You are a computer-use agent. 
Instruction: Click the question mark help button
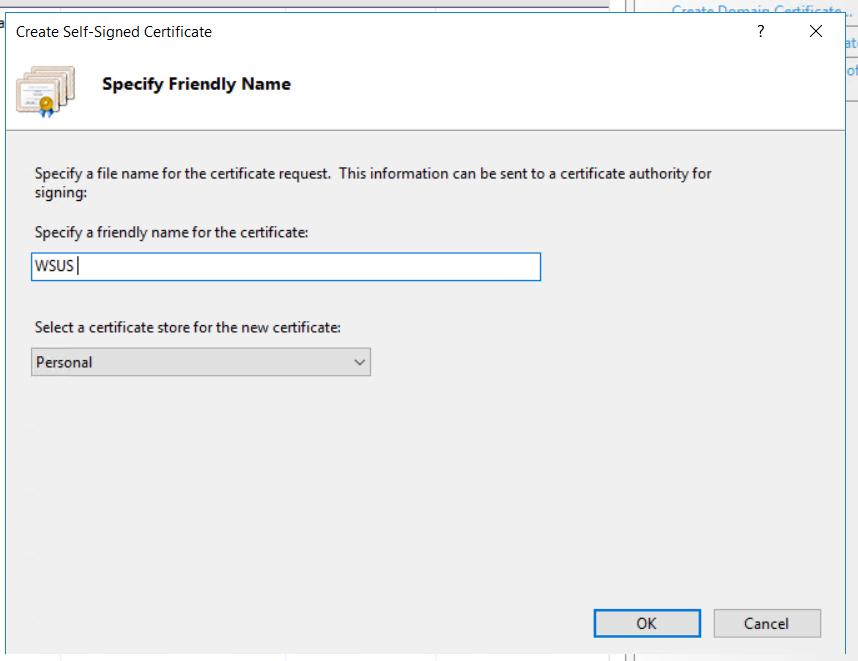click(x=761, y=32)
